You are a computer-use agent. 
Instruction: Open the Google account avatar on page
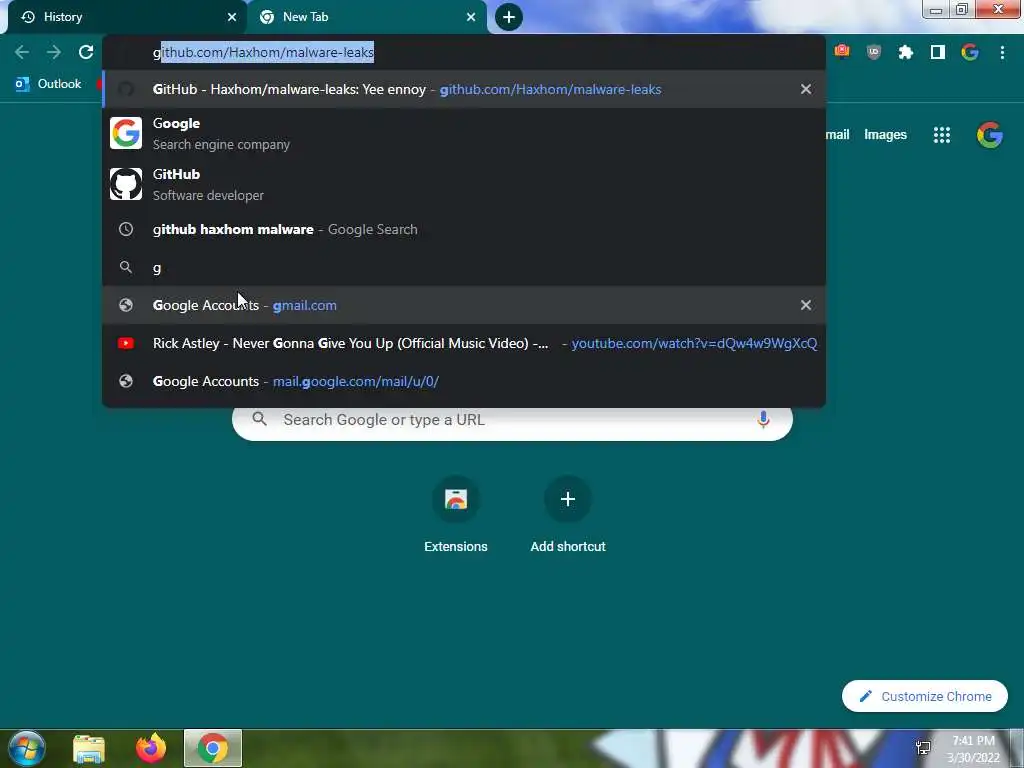coord(989,135)
